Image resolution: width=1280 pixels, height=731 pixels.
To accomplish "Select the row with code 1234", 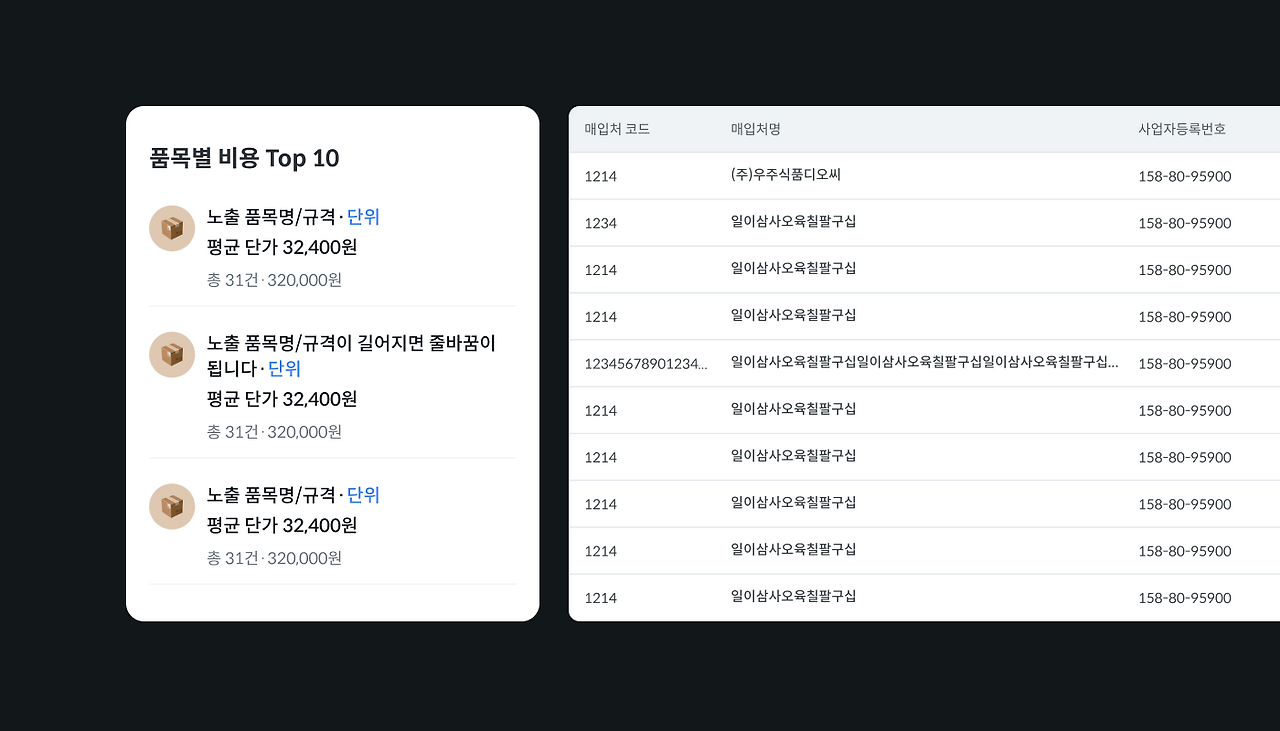I will [x=924, y=223].
